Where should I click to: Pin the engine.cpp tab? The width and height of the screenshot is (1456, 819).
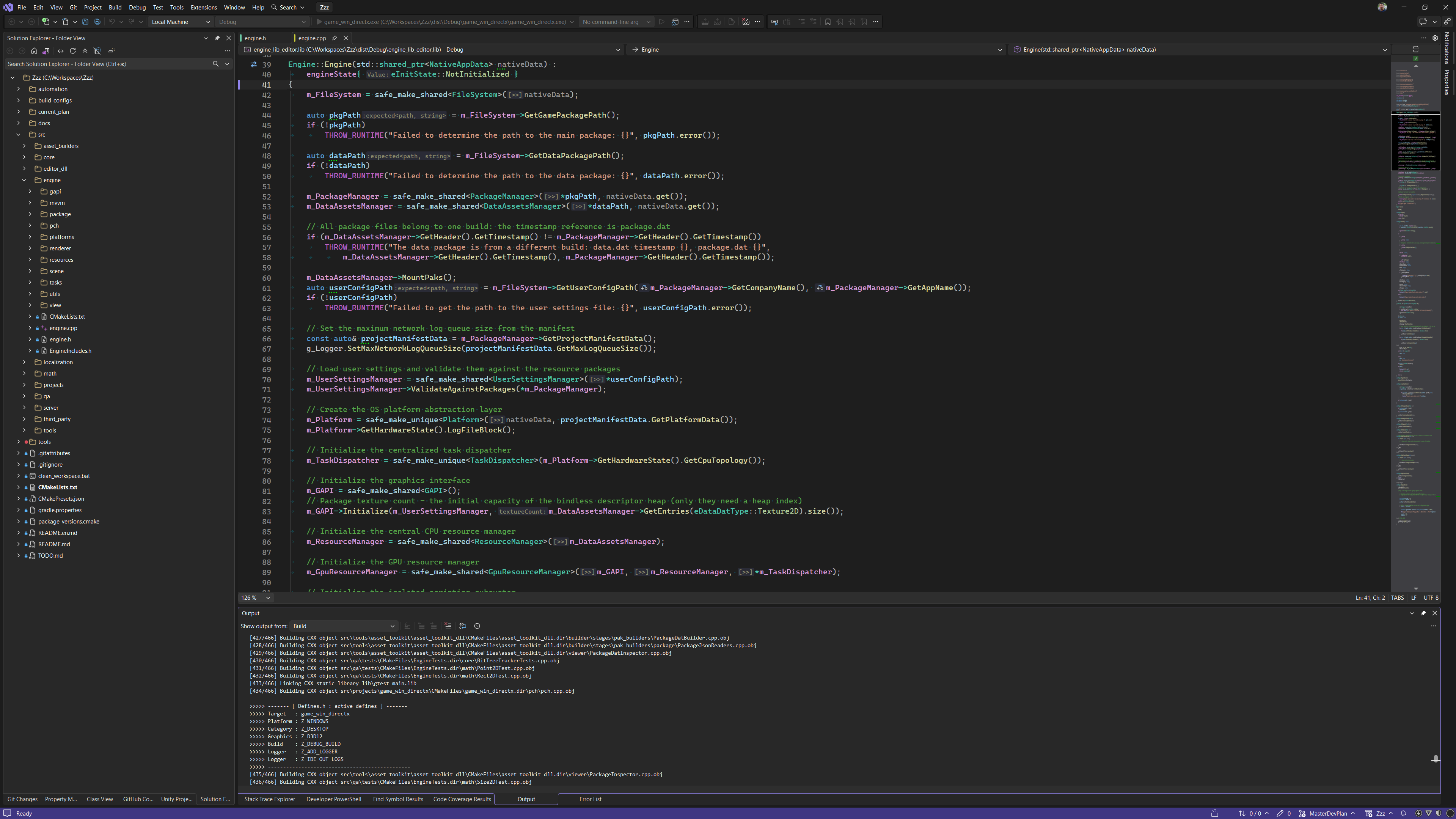point(335,38)
